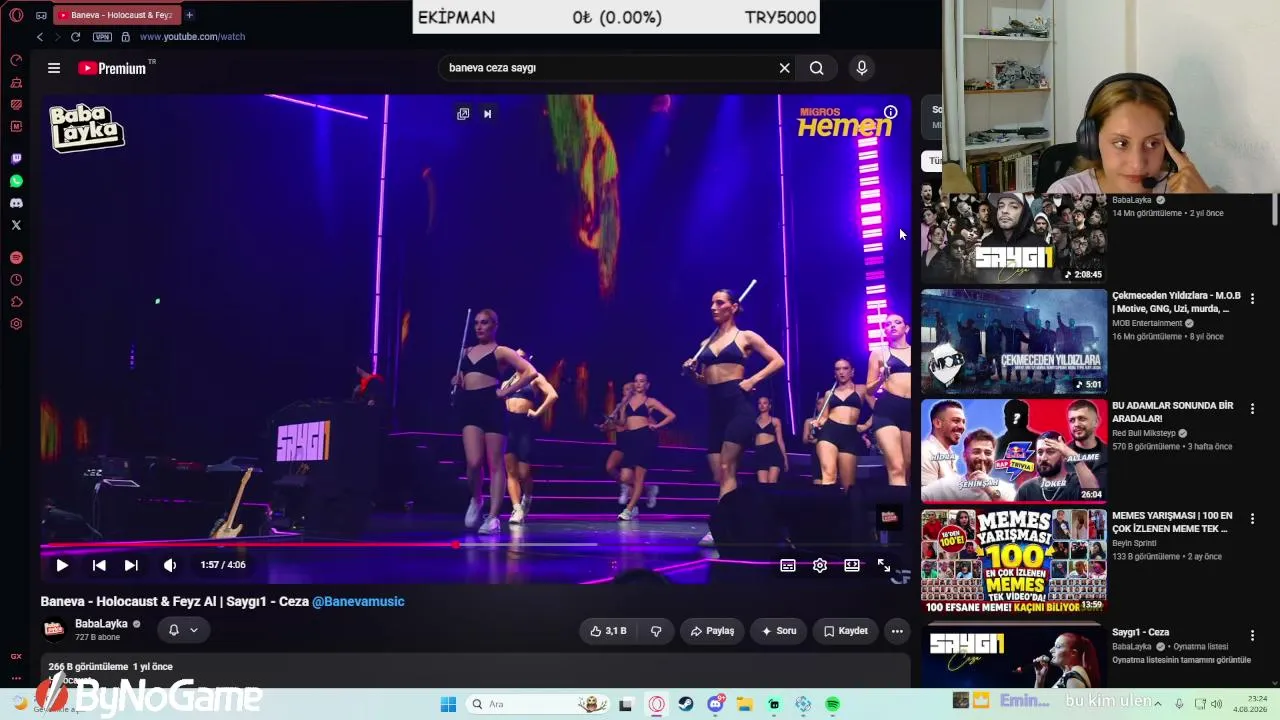Go back in the browser
This screenshot has height=720, width=1280.
(x=40, y=37)
